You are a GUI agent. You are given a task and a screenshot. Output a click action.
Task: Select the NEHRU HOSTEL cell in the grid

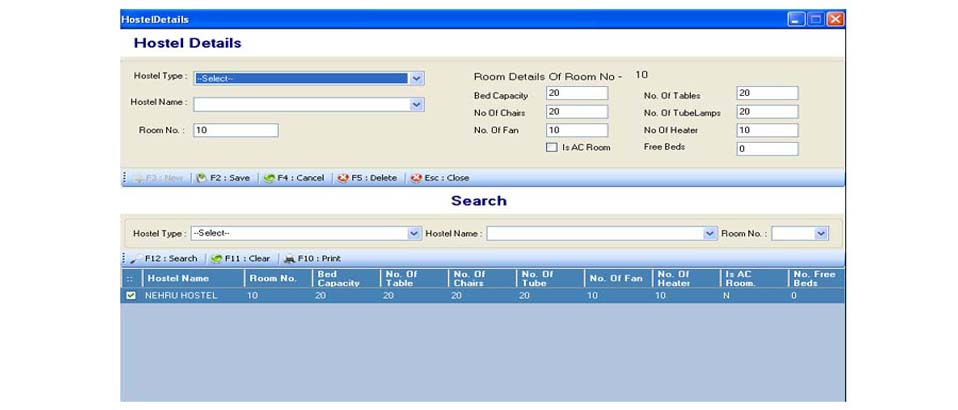tap(194, 296)
